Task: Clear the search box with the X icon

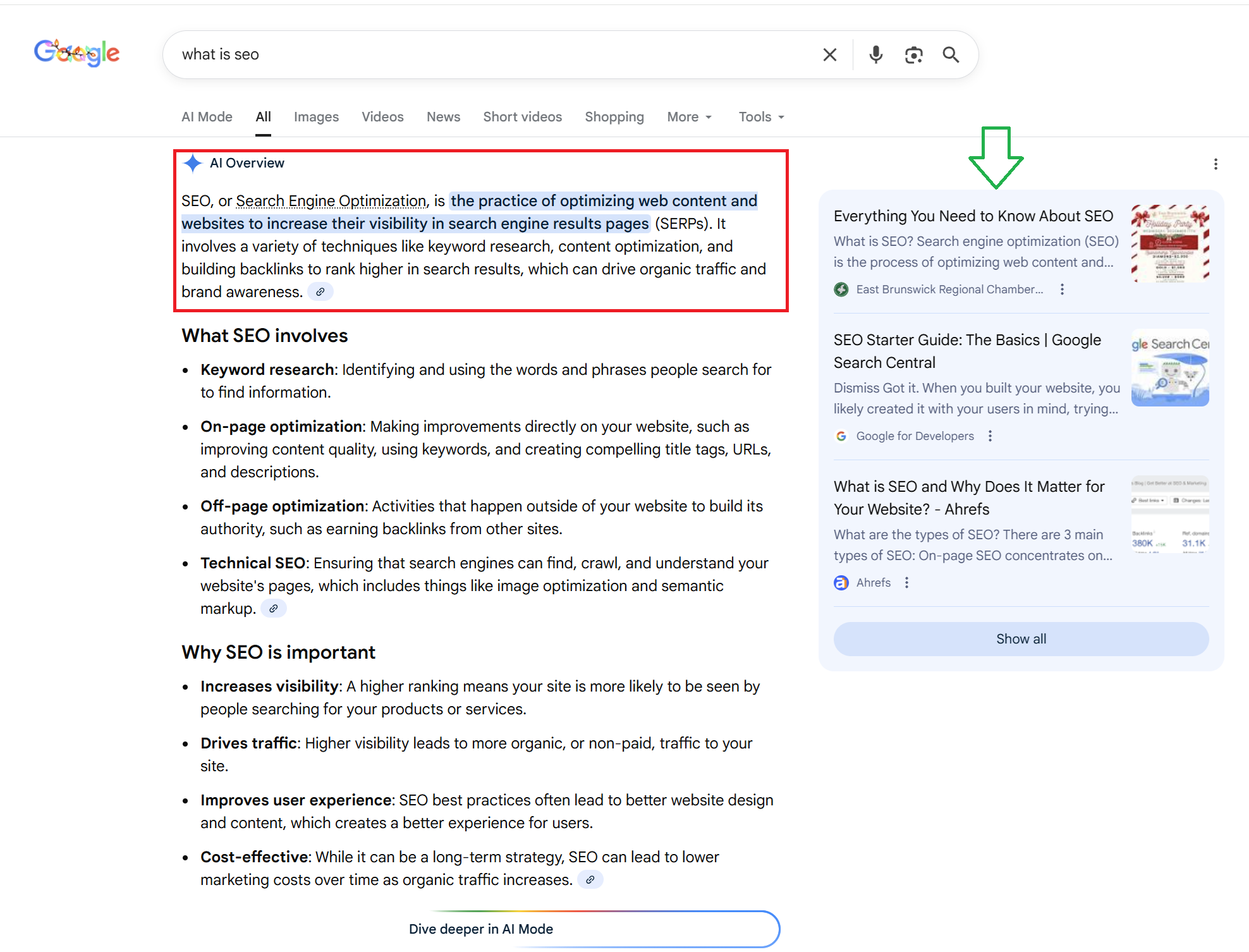Action: 829,55
